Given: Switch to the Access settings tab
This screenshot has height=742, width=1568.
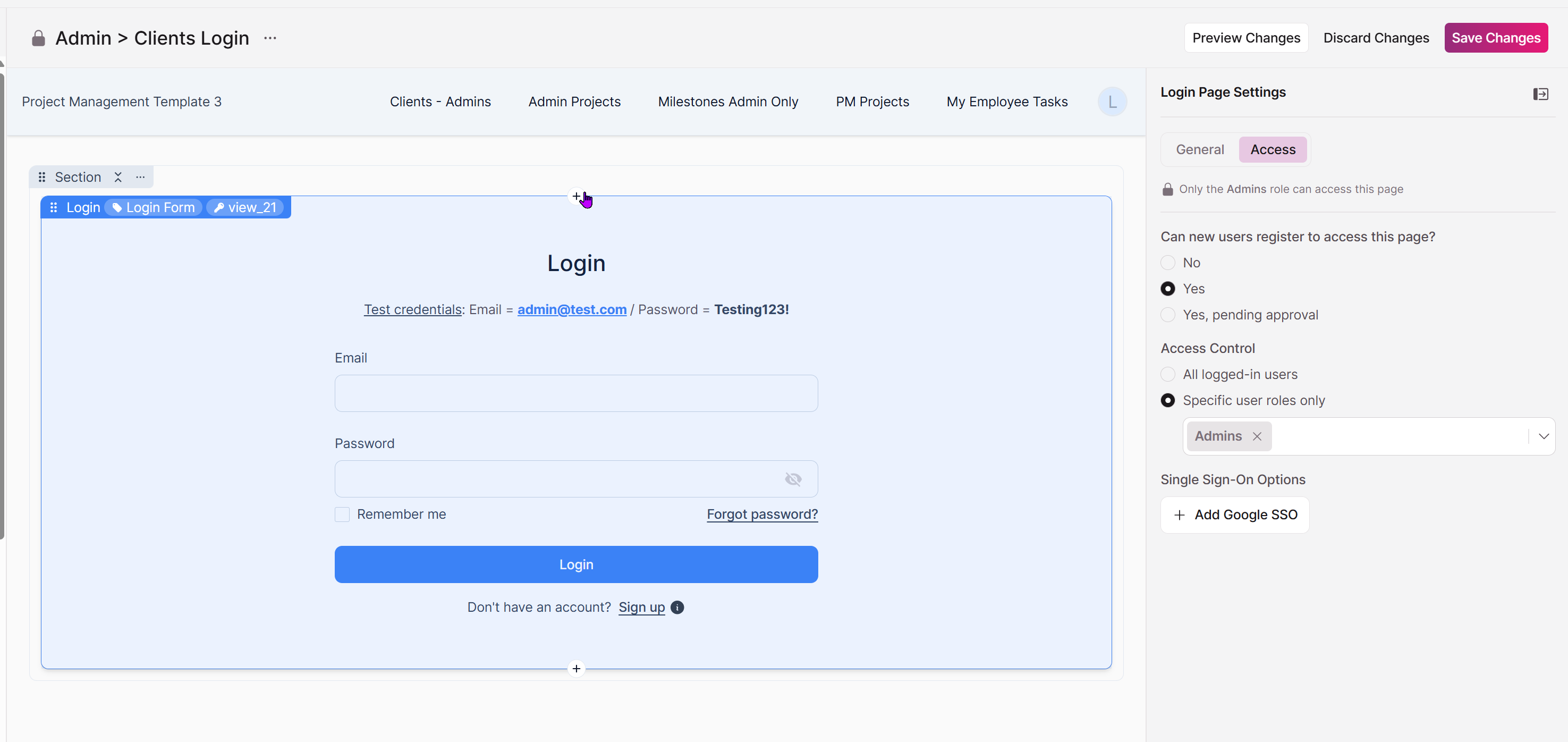Looking at the screenshot, I should click(x=1273, y=150).
